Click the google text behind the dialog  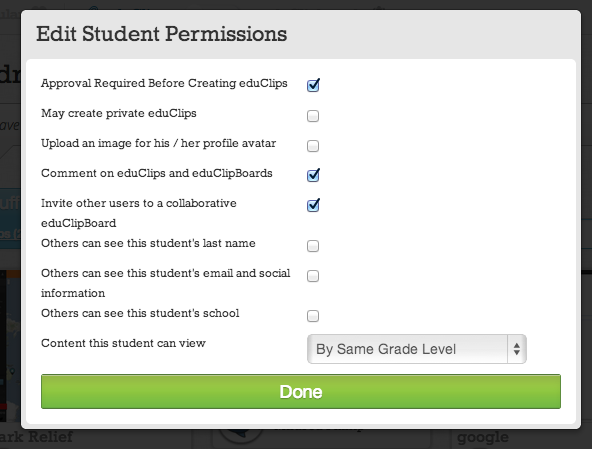483,438
